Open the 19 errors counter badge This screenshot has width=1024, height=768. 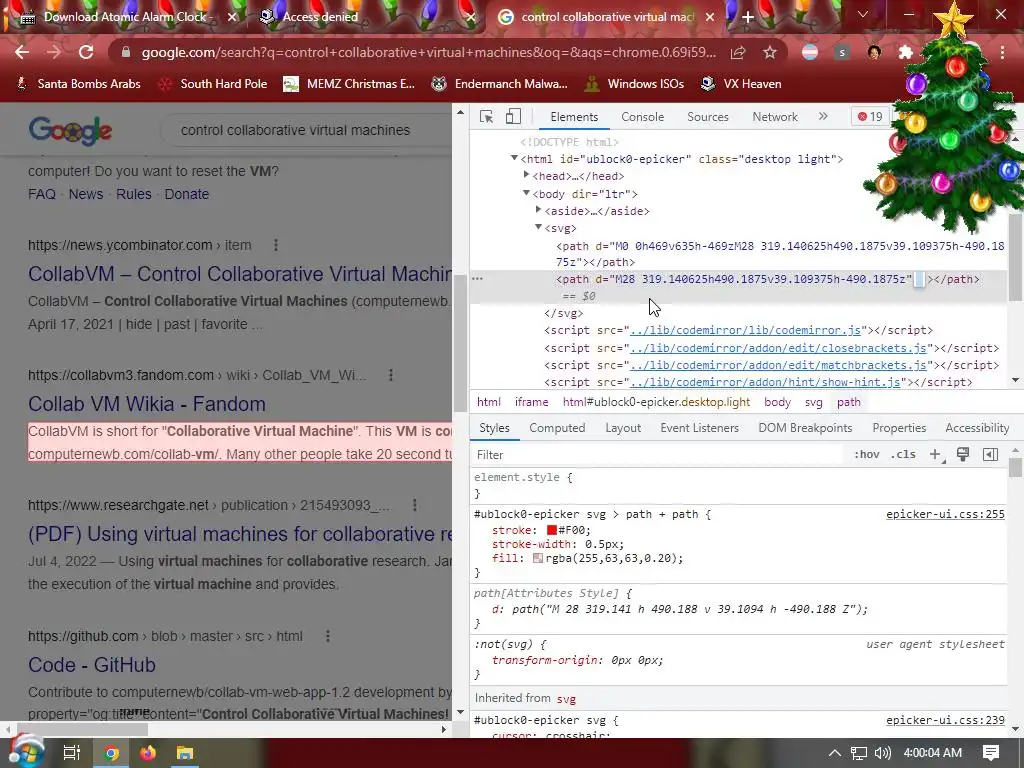pyautogui.click(x=871, y=117)
